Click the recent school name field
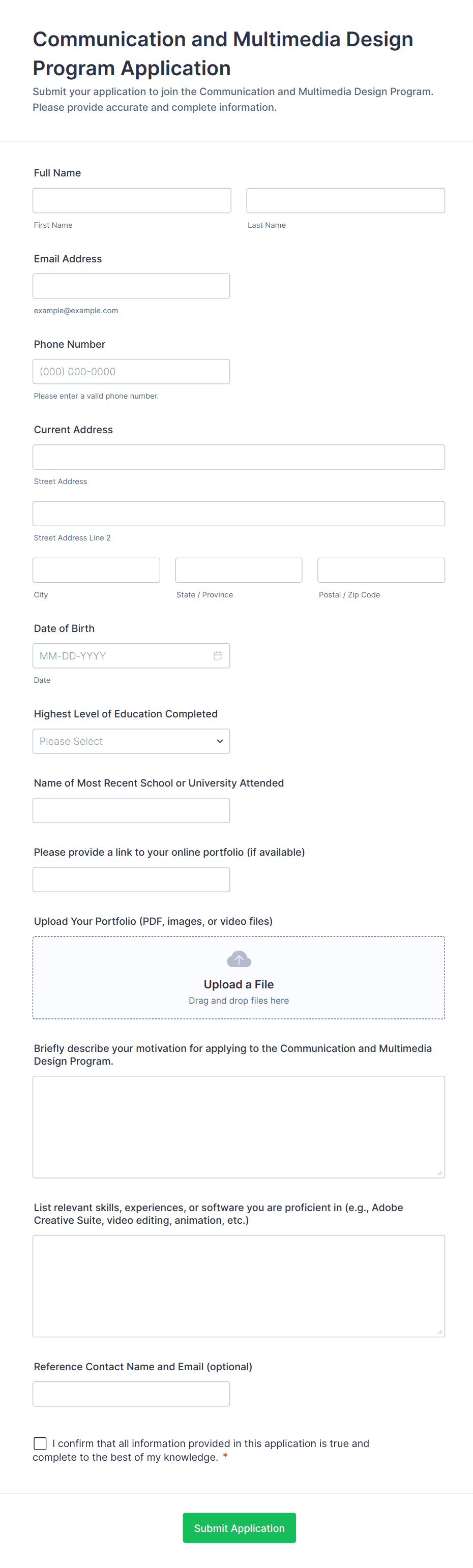 (131, 810)
